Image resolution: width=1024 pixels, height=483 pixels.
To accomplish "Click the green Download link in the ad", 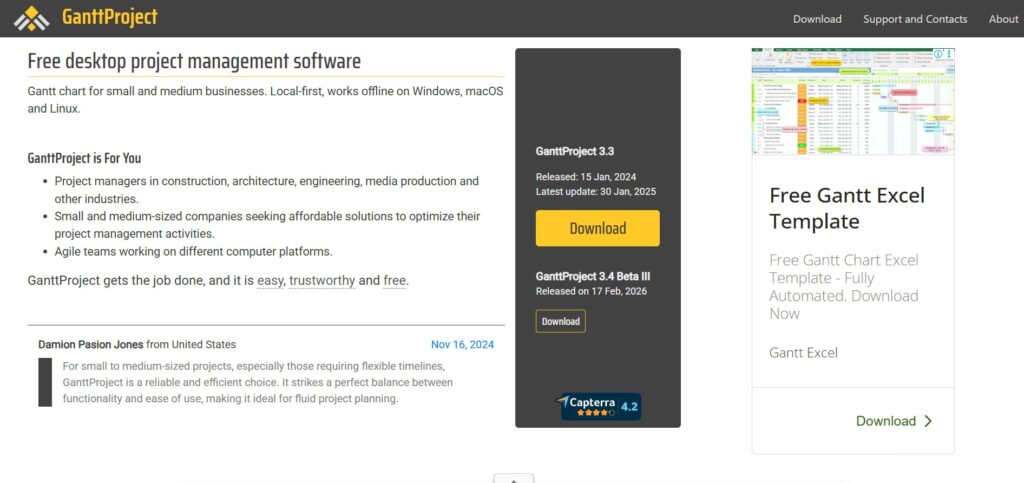I will click(x=885, y=421).
